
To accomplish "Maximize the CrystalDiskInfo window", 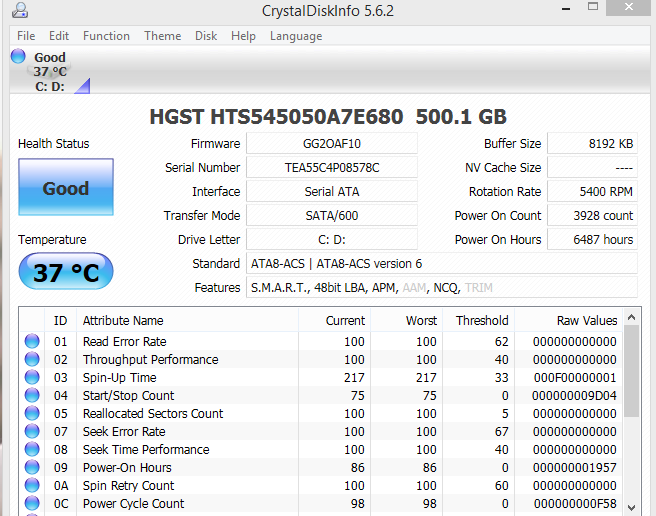I will tap(593, 7).
